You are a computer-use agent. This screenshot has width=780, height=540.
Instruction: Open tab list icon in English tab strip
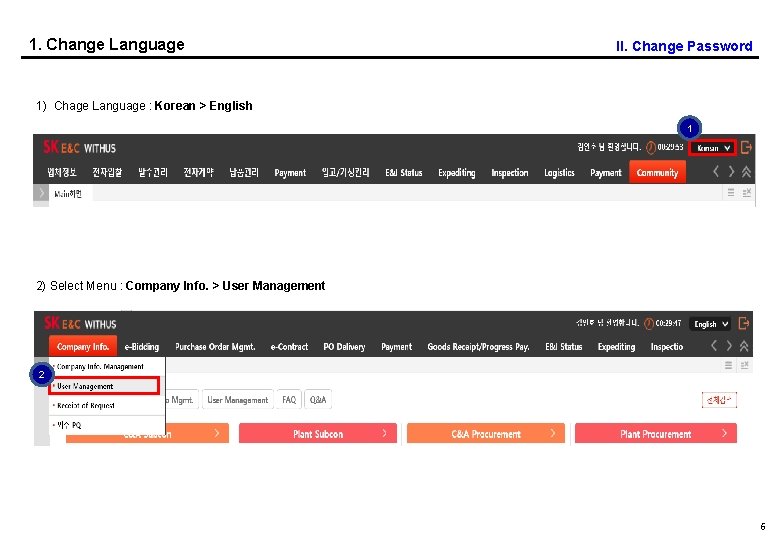tap(728, 365)
